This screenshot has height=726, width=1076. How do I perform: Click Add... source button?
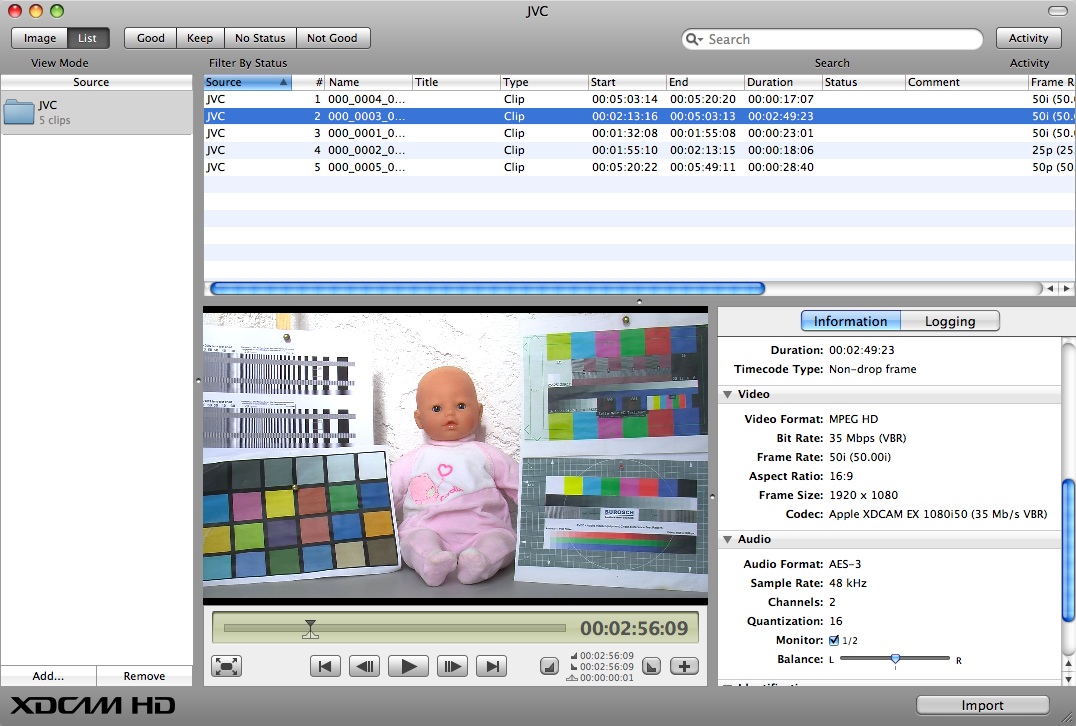coord(48,676)
